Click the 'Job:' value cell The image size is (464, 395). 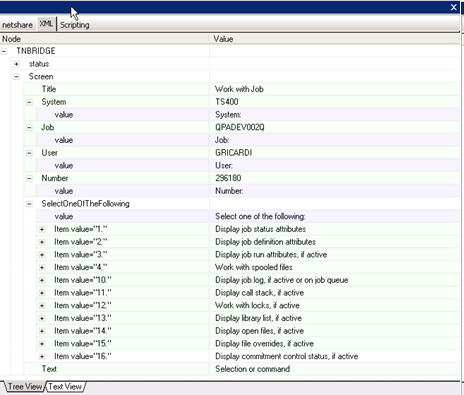coord(335,140)
